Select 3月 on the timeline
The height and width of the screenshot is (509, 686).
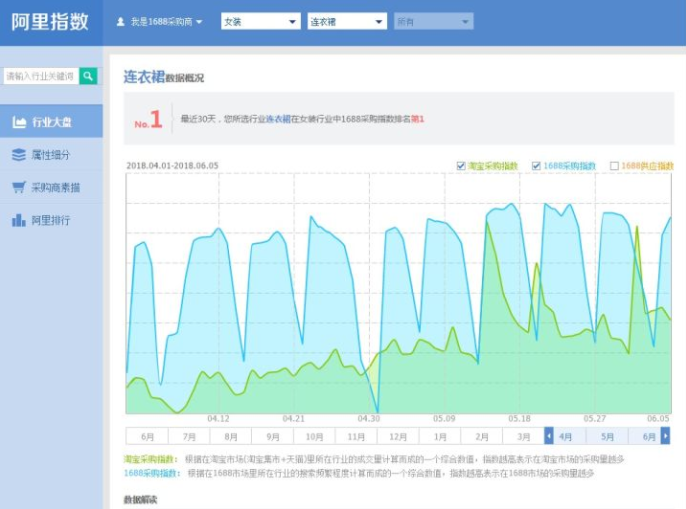click(524, 436)
